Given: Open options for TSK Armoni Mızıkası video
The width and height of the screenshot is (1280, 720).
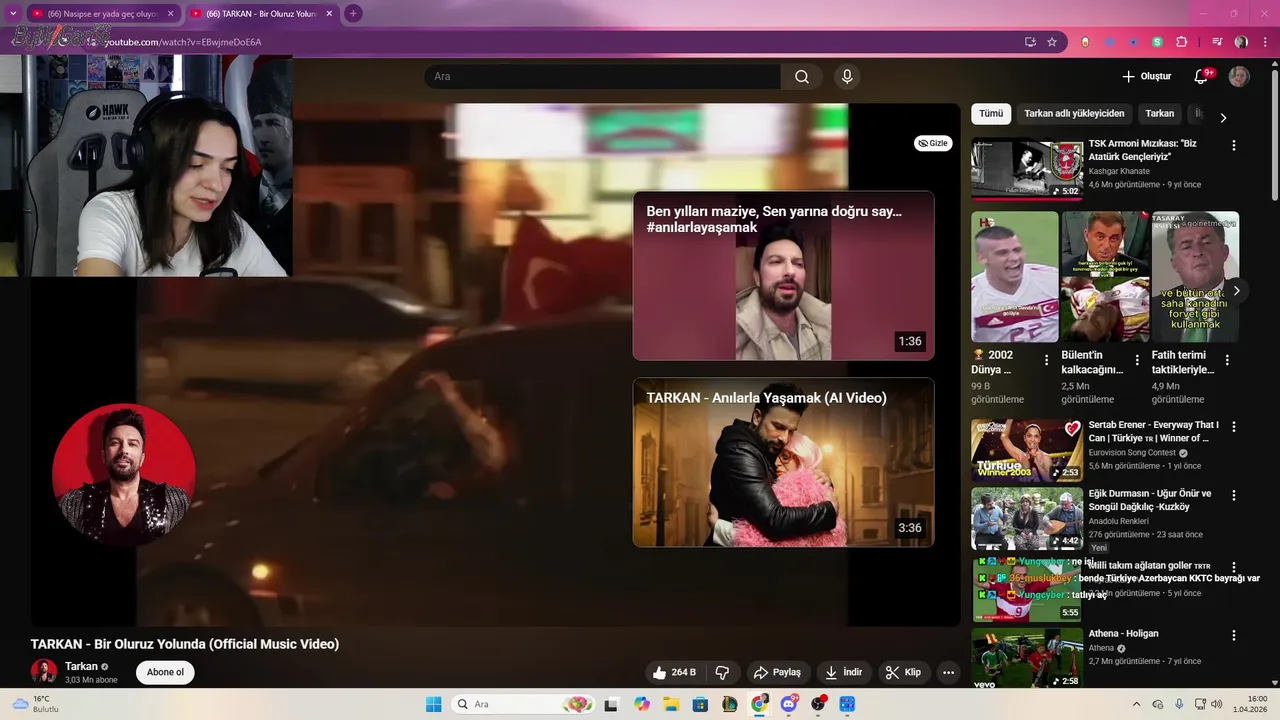Looking at the screenshot, I should coord(1234,146).
